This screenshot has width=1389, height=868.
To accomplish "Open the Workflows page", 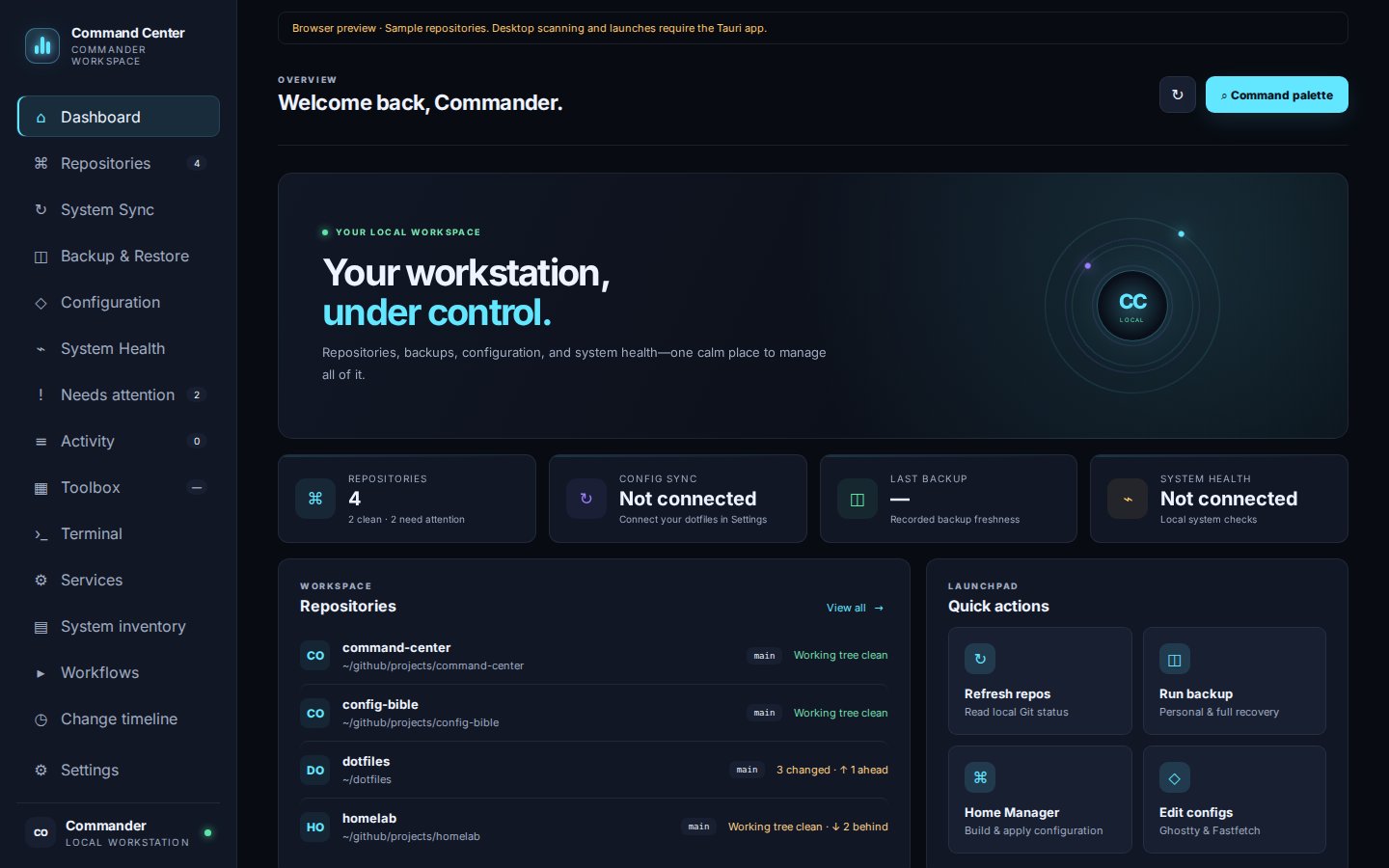I will click(x=119, y=672).
